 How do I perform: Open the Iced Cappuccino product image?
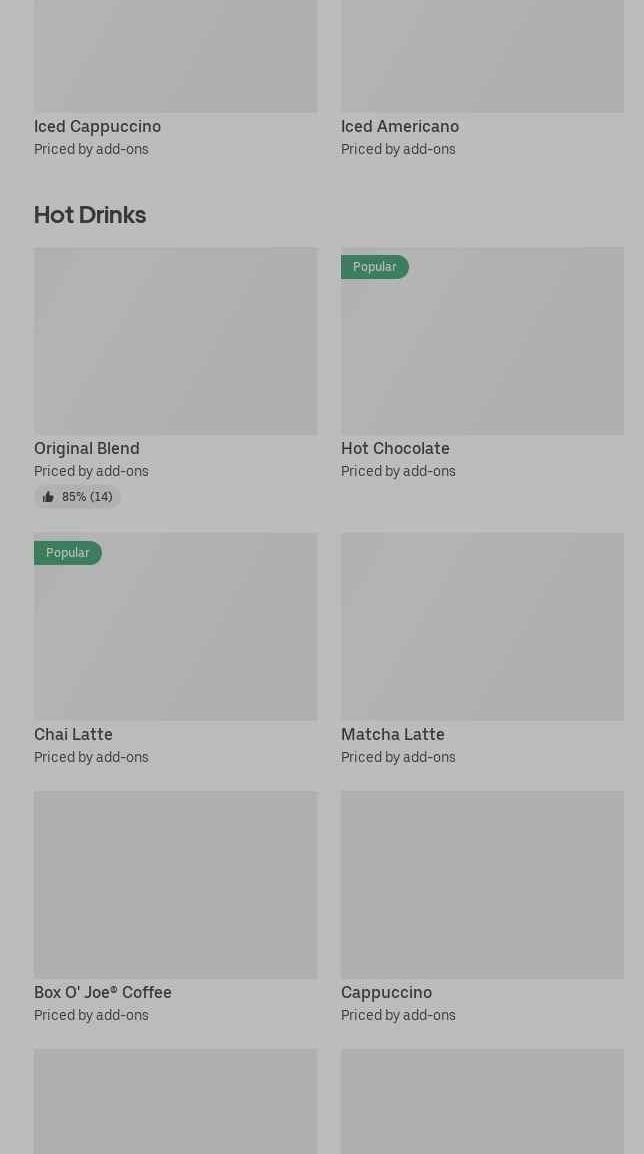coord(175,56)
